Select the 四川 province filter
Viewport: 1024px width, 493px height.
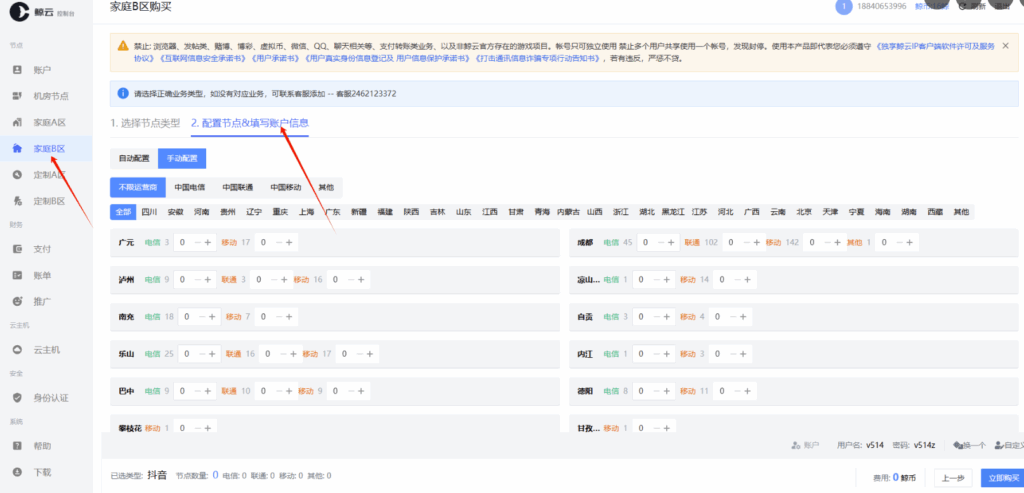150,212
